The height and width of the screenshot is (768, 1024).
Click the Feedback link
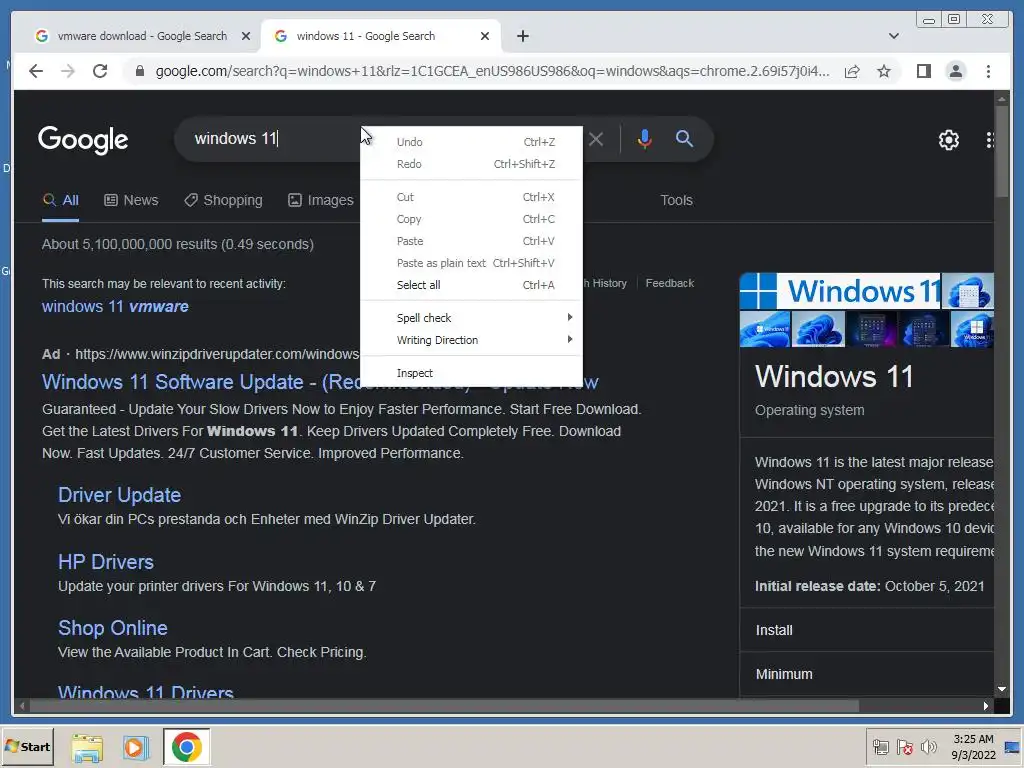[669, 283]
